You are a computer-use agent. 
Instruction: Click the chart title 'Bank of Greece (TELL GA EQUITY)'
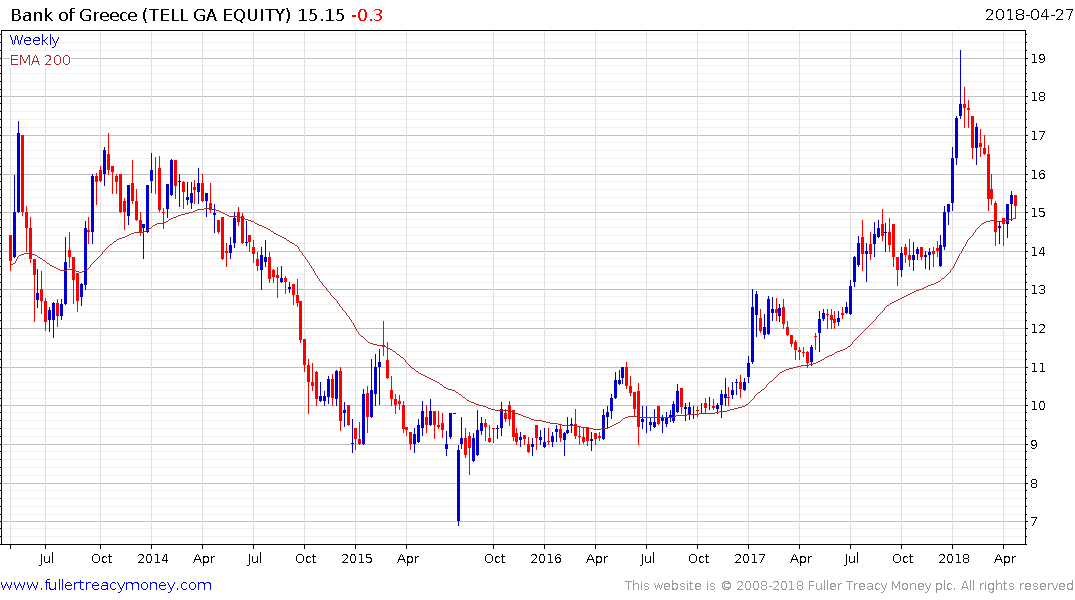151,15
